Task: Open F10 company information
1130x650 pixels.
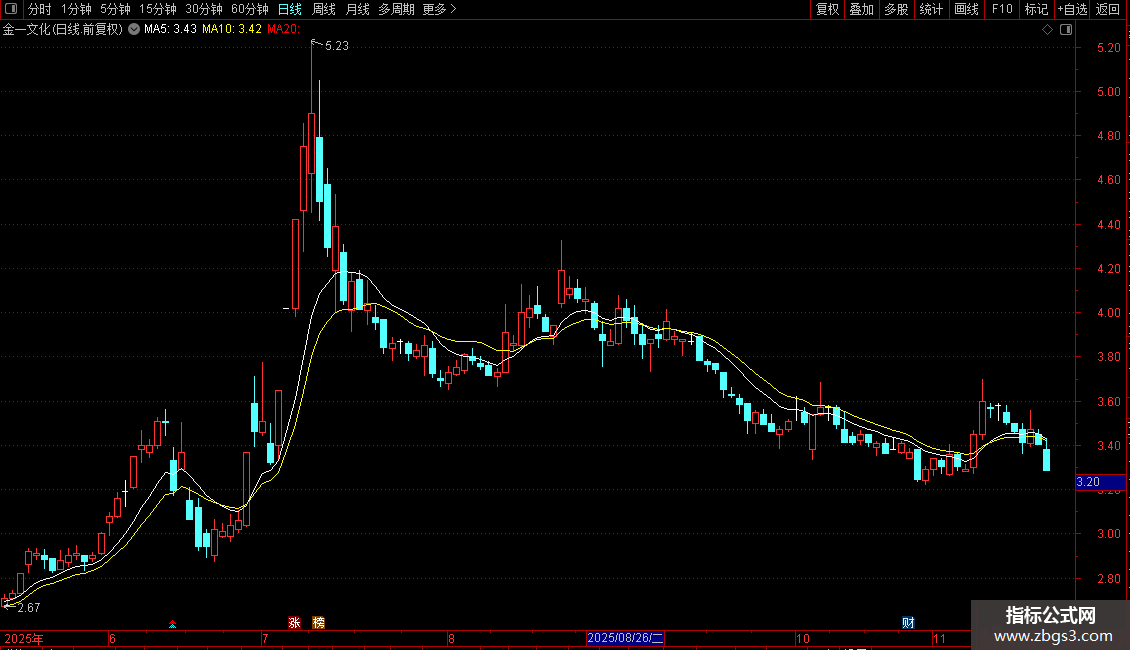Action: (x=1002, y=9)
